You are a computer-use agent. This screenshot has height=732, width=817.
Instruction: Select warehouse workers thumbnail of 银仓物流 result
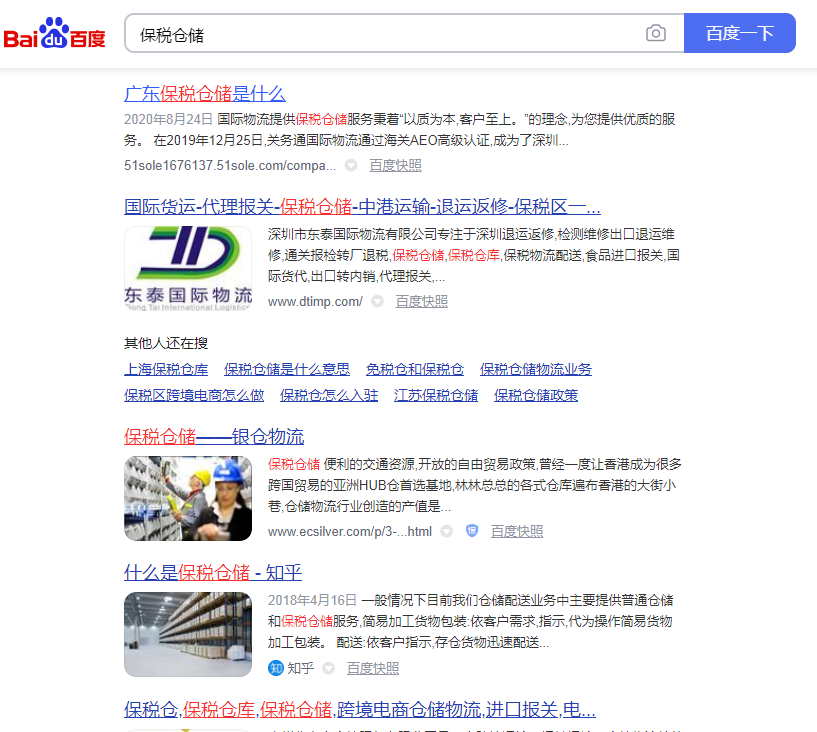188,499
